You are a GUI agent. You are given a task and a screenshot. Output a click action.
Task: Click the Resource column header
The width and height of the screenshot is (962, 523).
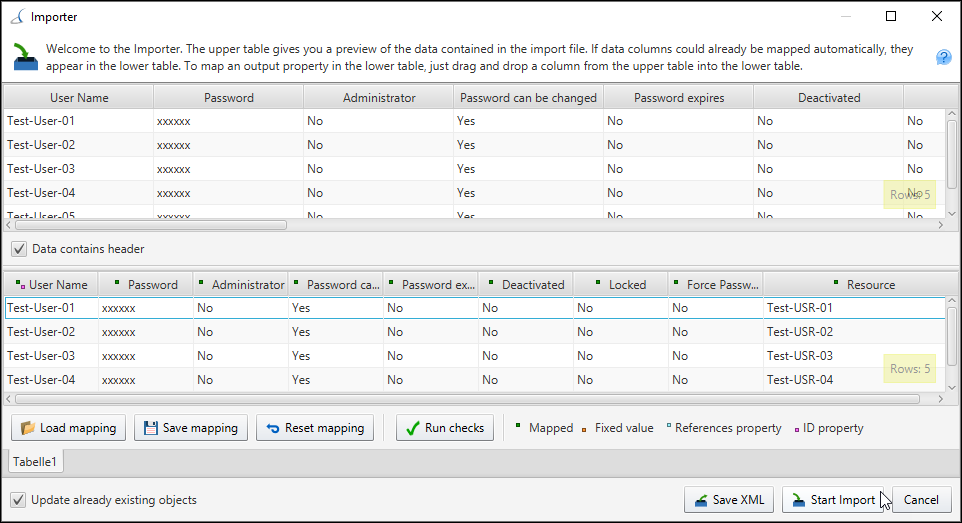pos(862,285)
